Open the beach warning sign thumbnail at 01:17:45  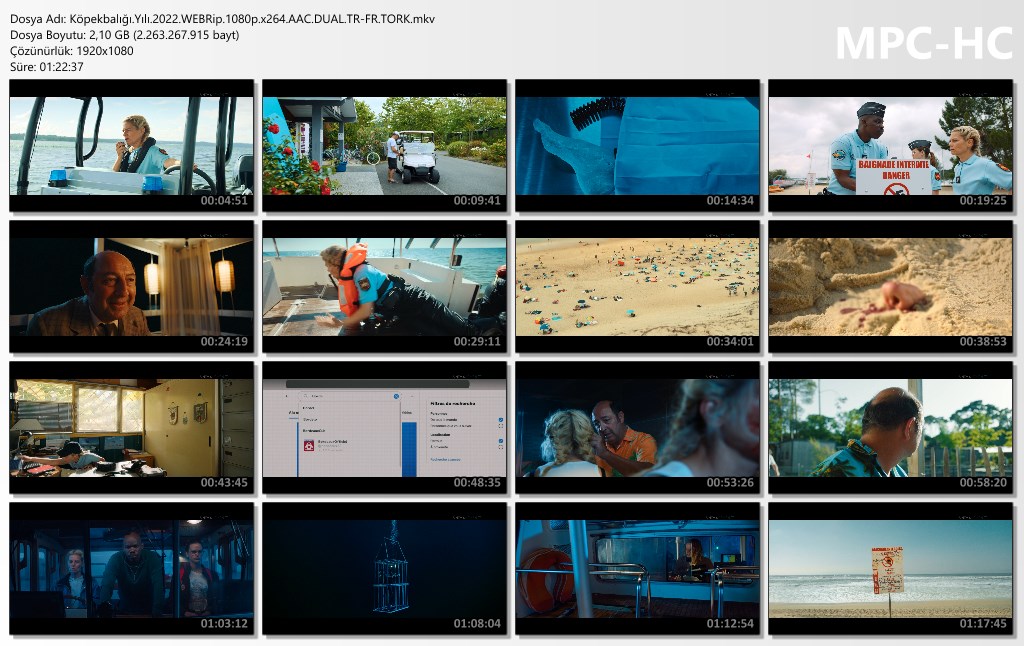(x=890, y=569)
